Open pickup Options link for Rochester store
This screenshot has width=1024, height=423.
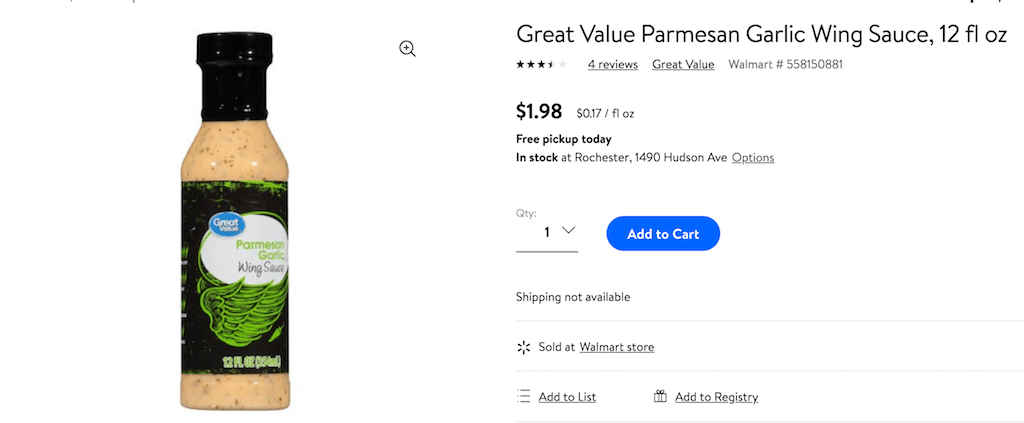pyautogui.click(x=753, y=158)
